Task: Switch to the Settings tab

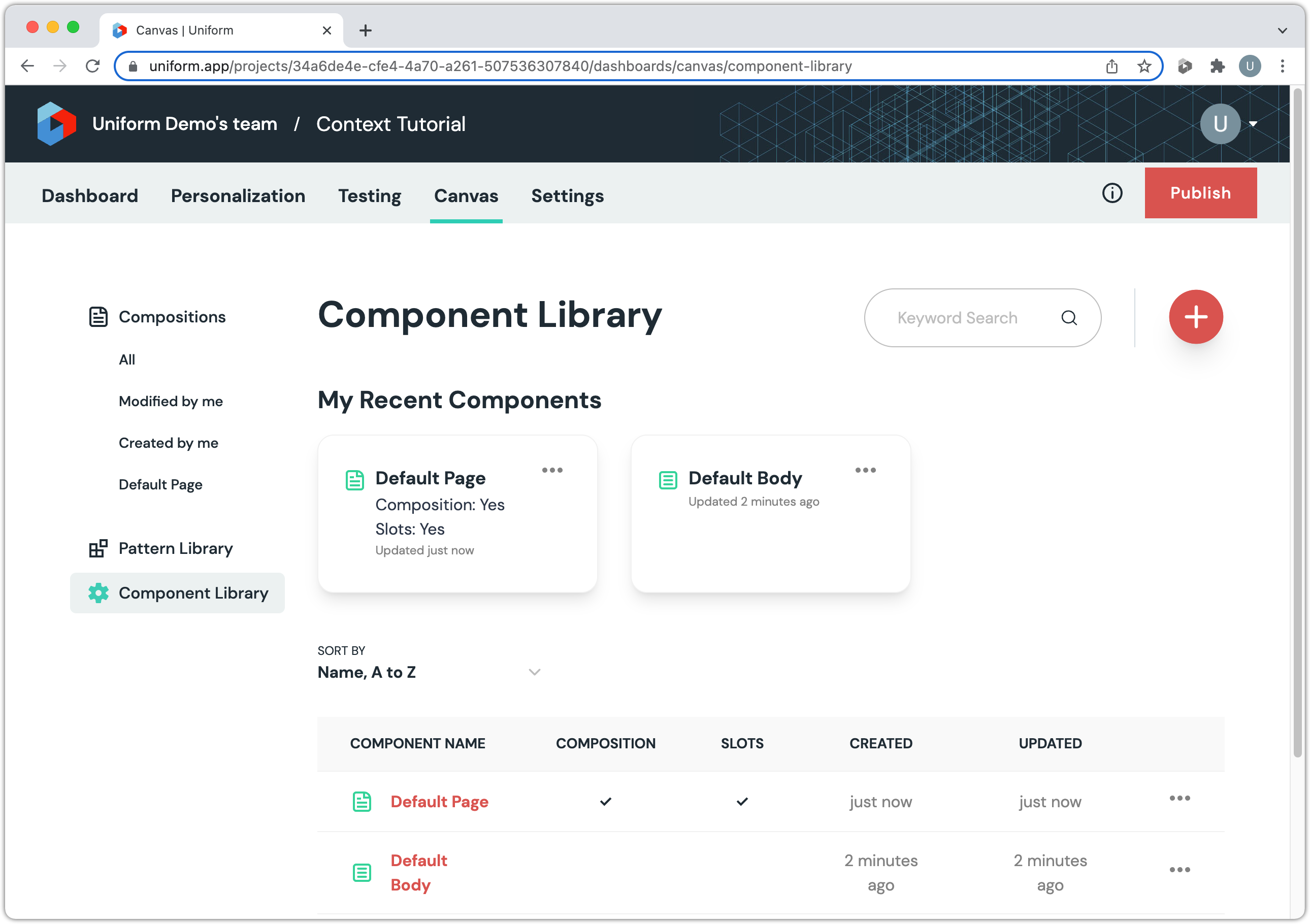Action: (x=567, y=195)
